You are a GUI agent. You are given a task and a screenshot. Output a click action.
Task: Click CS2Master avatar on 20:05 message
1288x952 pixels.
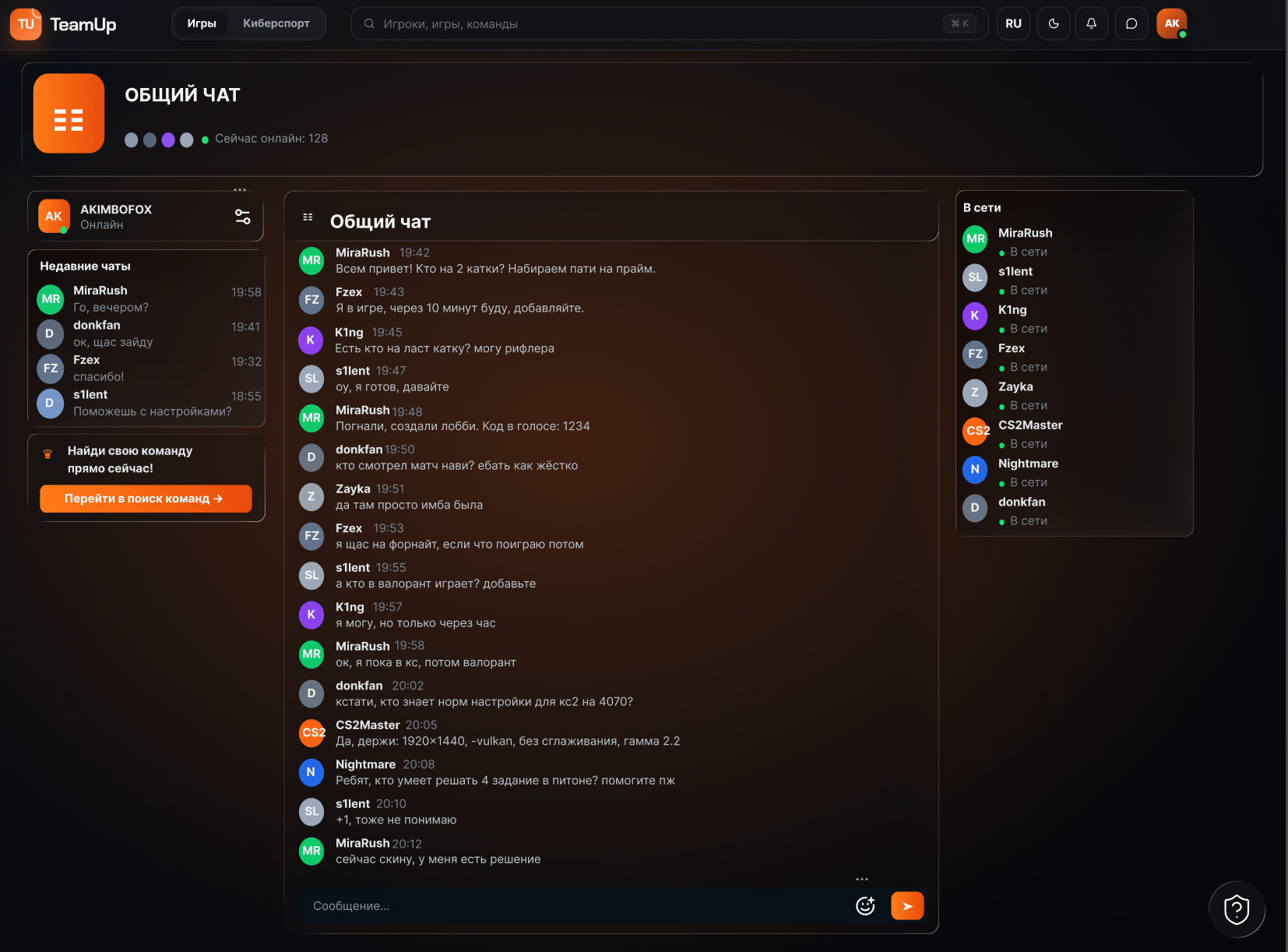[311, 732]
